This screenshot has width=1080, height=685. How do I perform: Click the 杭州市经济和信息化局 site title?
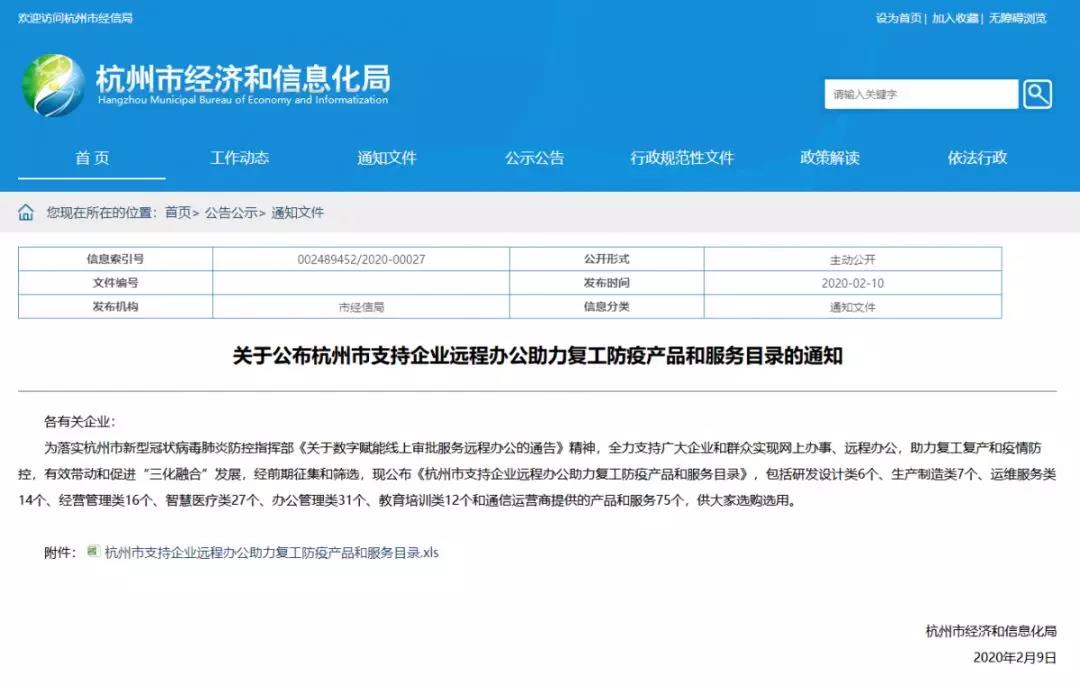coord(242,79)
